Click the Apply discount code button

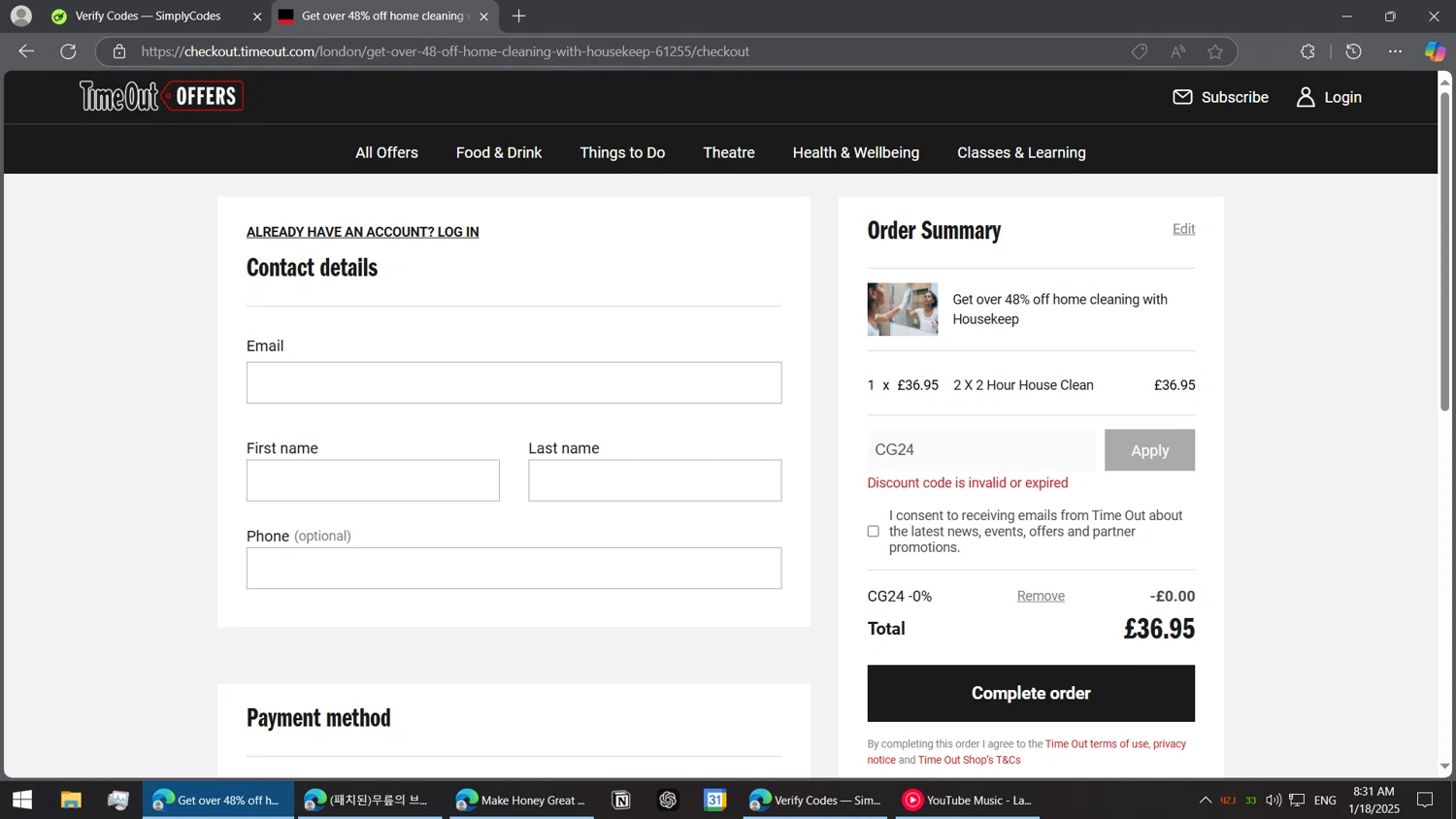[x=1149, y=450]
